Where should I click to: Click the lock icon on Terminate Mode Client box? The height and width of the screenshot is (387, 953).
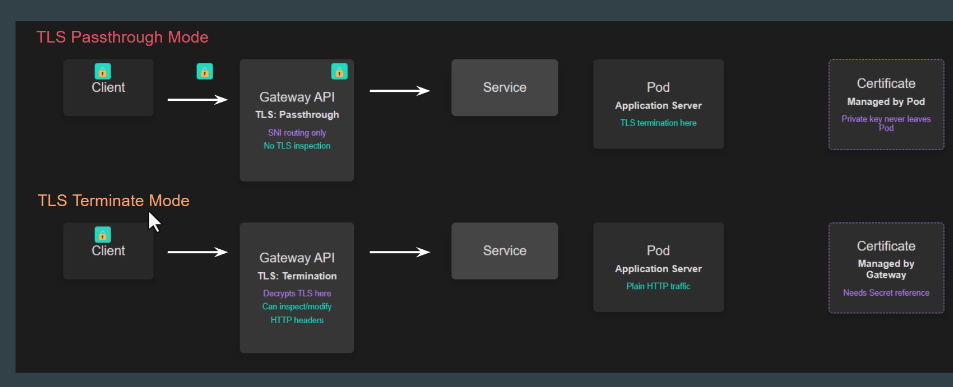pyautogui.click(x=103, y=235)
